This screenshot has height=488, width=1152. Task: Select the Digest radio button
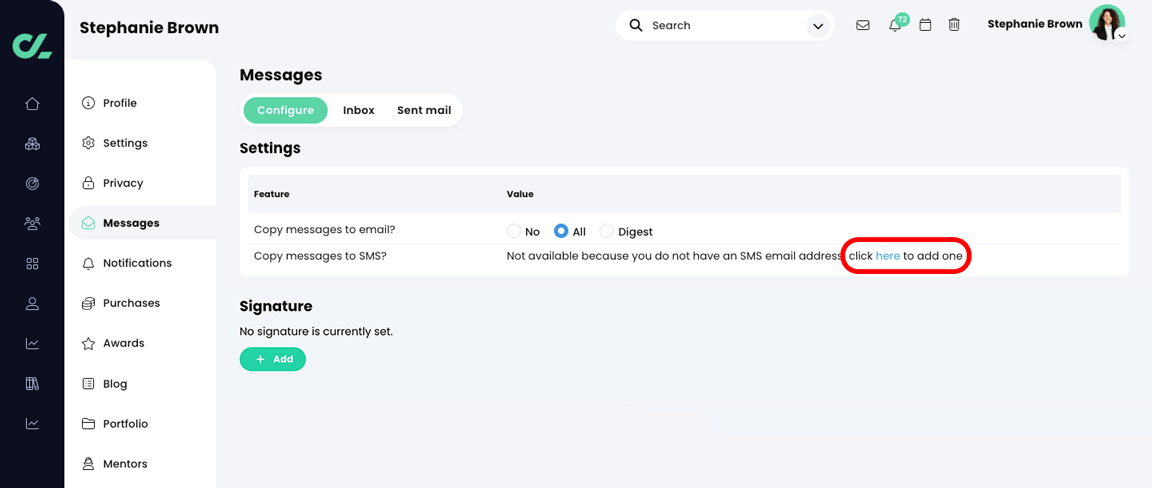tap(607, 232)
